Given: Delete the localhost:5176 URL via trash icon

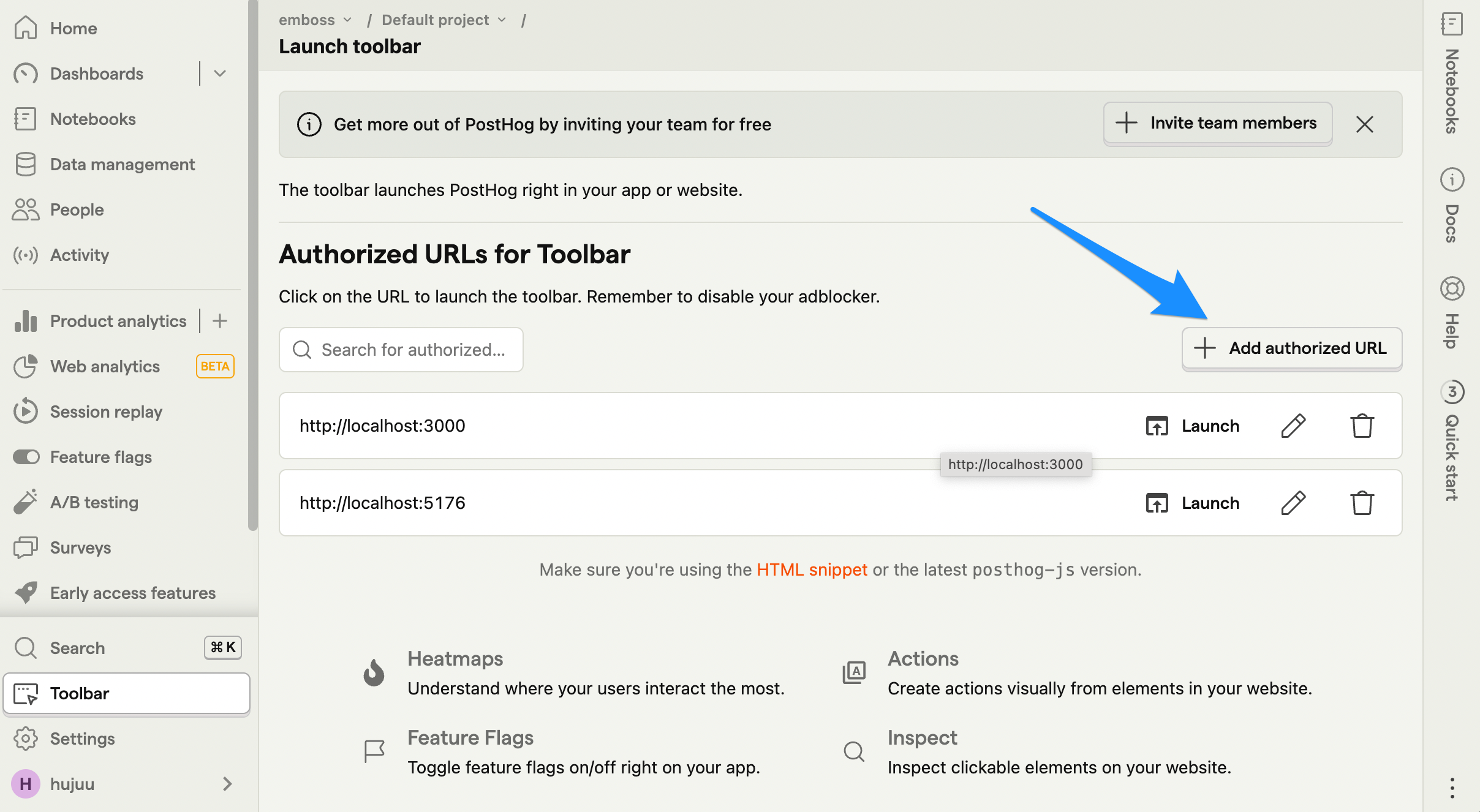Looking at the screenshot, I should 1362,503.
